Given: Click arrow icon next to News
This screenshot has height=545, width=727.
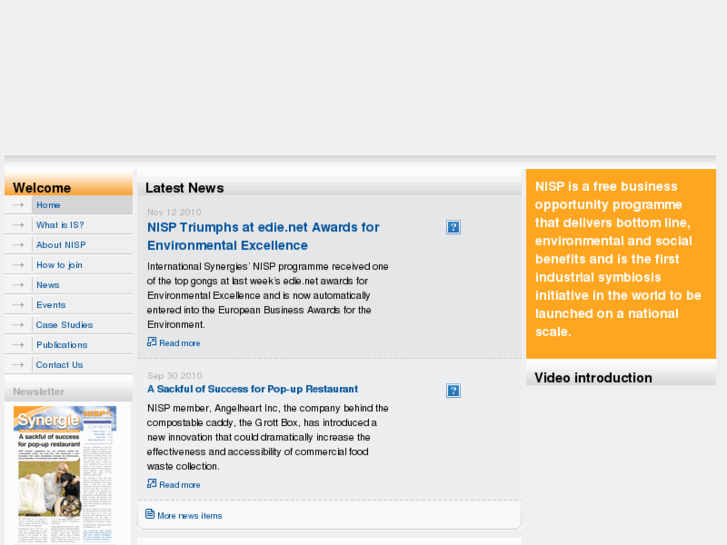Looking at the screenshot, I should (x=18, y=285).
